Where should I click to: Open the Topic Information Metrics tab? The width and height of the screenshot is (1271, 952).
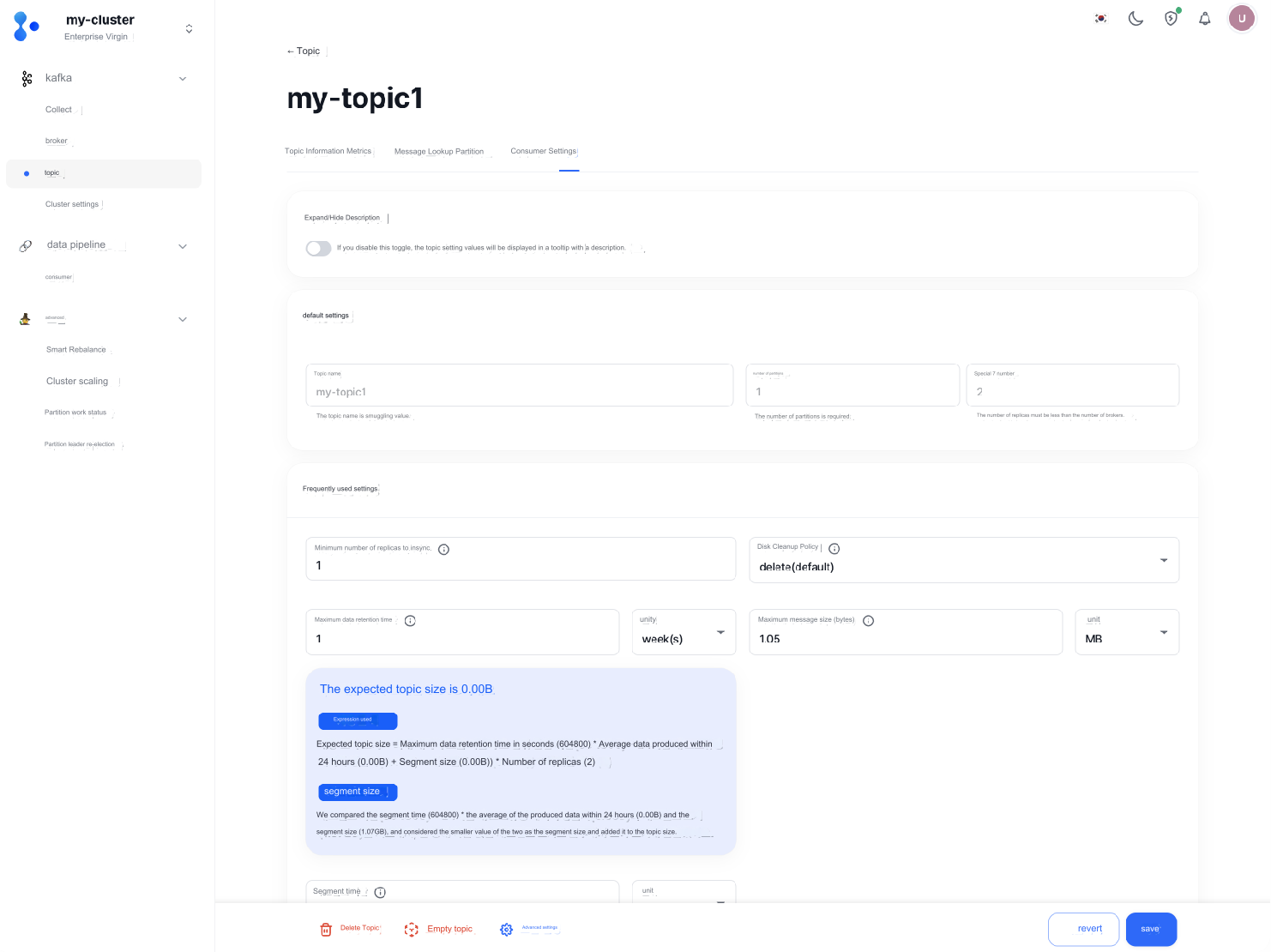[328, 151]
